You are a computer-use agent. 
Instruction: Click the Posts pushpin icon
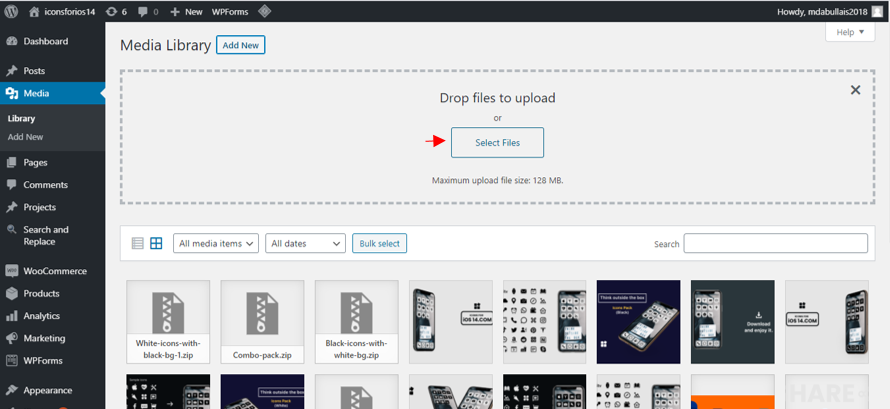pyautogui.click(x=11, y=71)
